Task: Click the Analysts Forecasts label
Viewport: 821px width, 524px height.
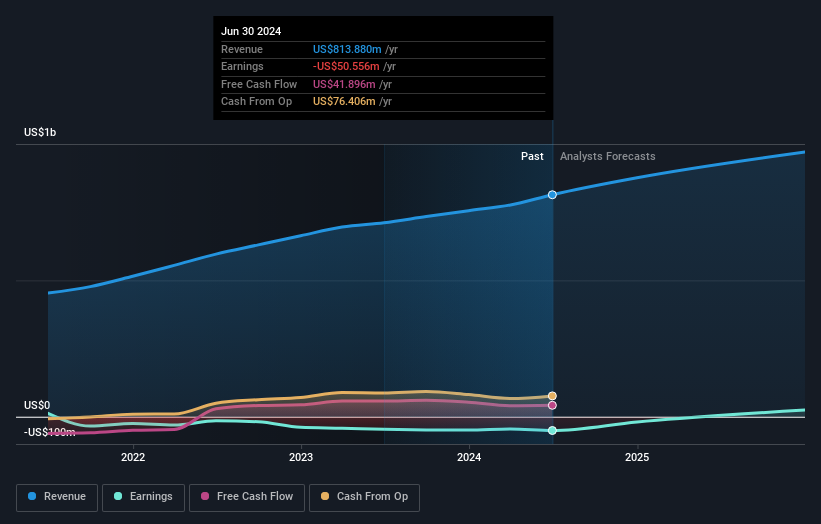Action: point(607,156)
